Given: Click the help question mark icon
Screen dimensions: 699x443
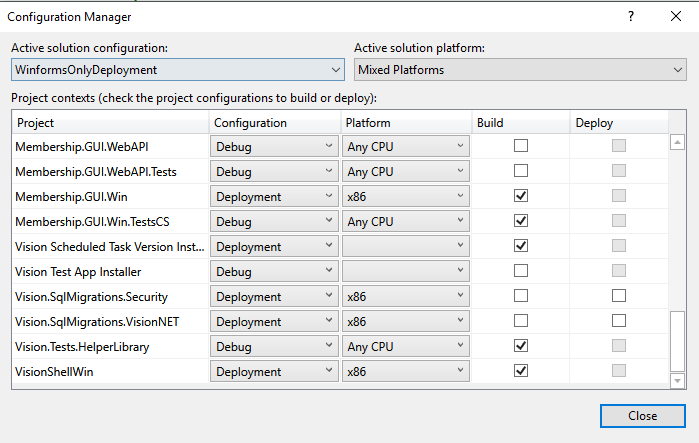Looking at the screenshot, I should pos(631,16).
